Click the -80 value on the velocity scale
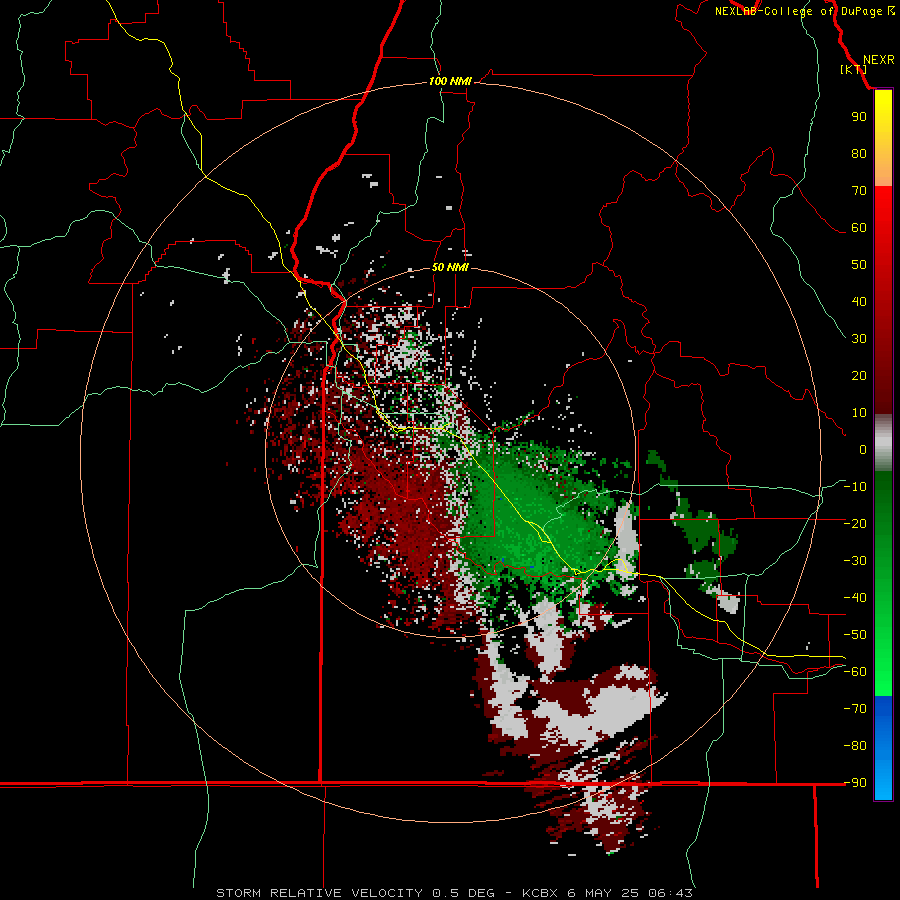900x900 pixels. (855, 746)
